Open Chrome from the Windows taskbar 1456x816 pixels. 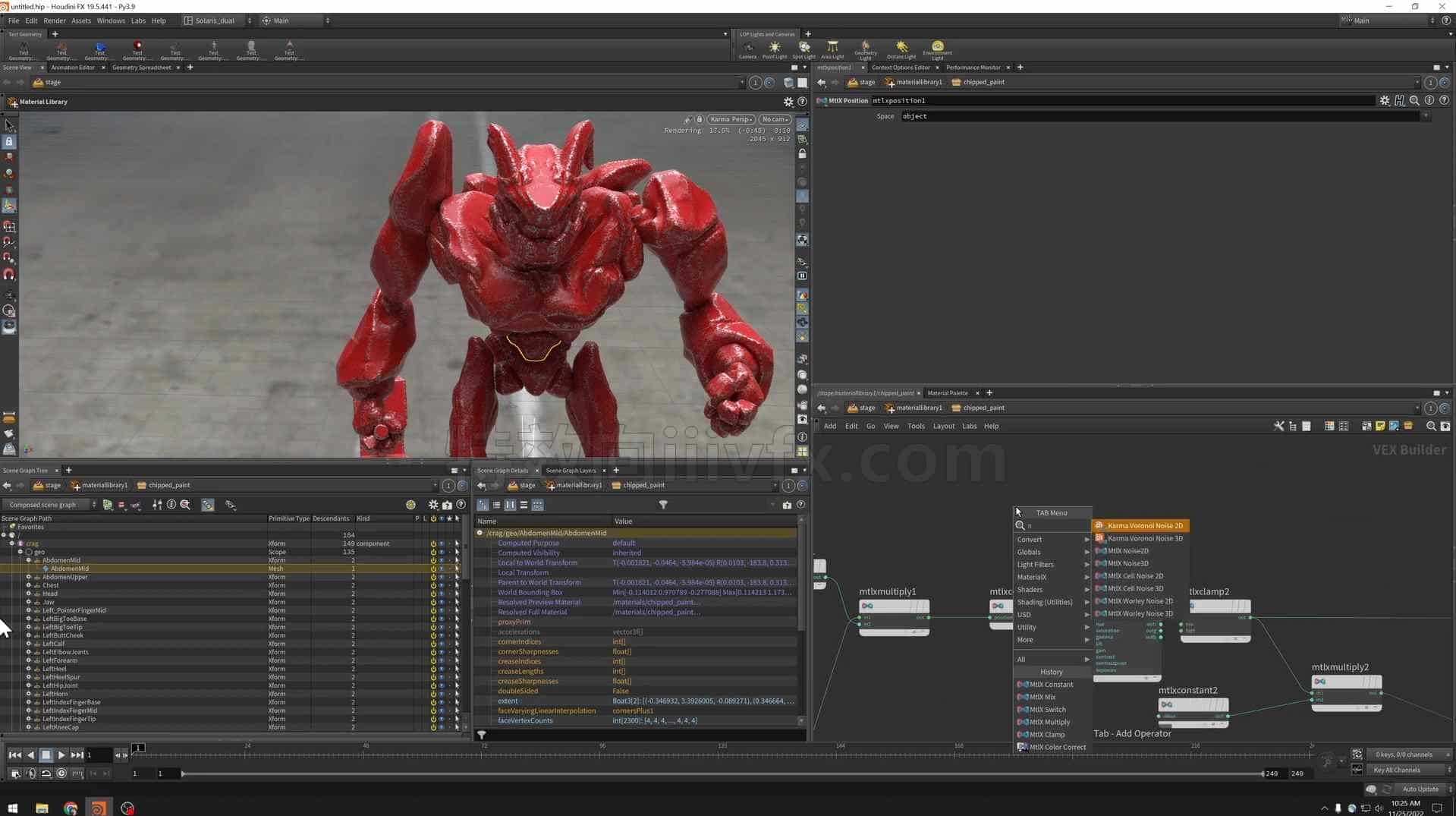click(70, 808)
